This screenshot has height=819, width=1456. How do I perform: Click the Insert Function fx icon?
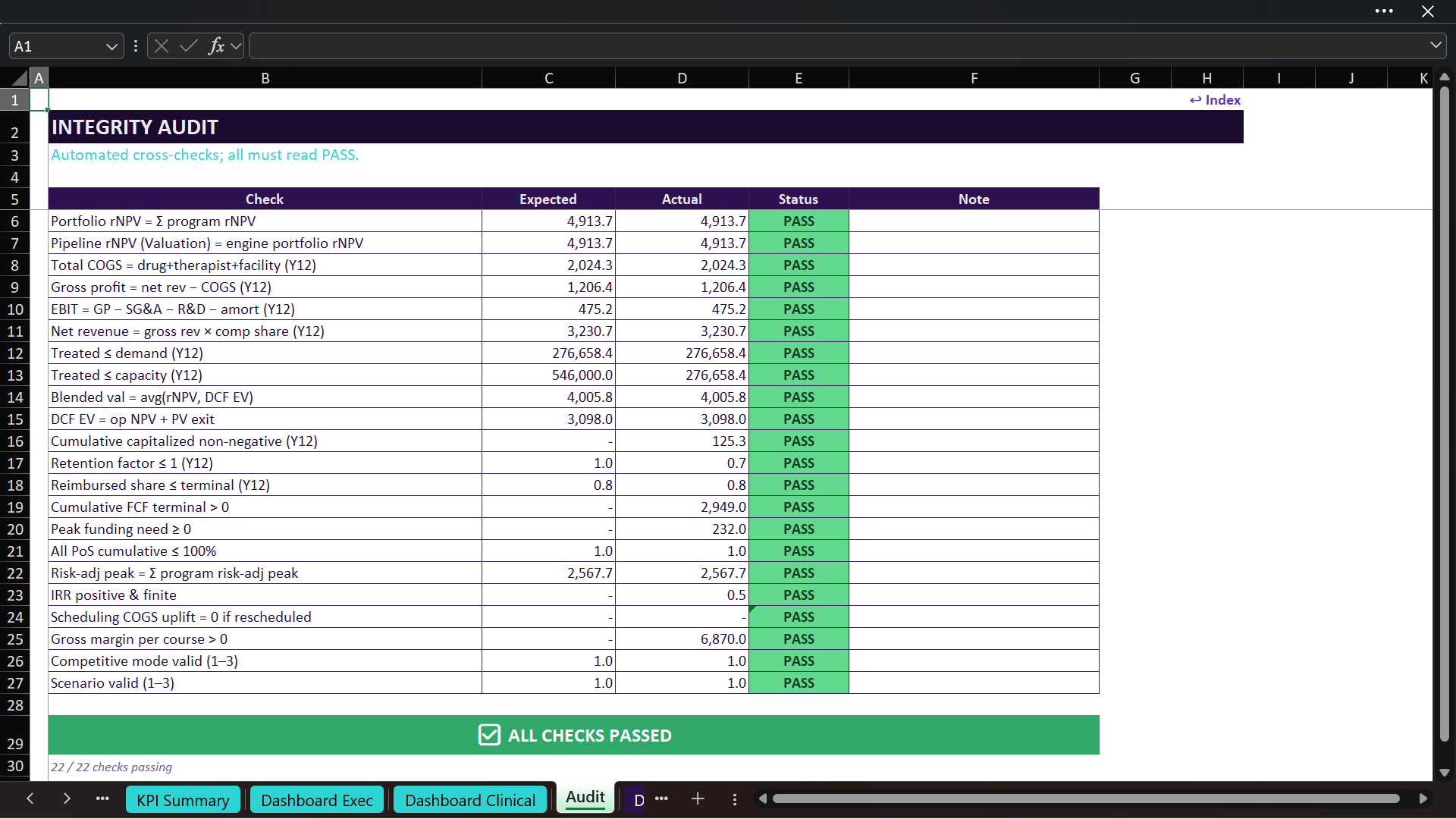tap(216, 46)
